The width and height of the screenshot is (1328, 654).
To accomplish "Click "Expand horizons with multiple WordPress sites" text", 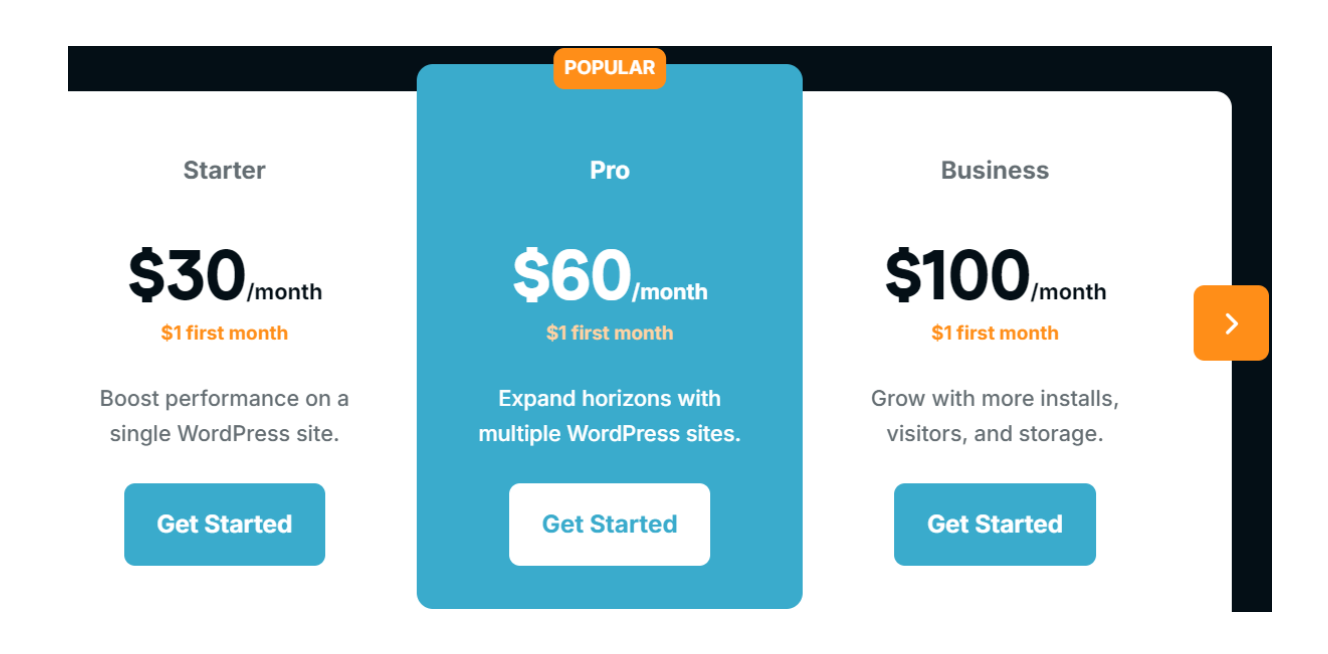I will point(609,416).
